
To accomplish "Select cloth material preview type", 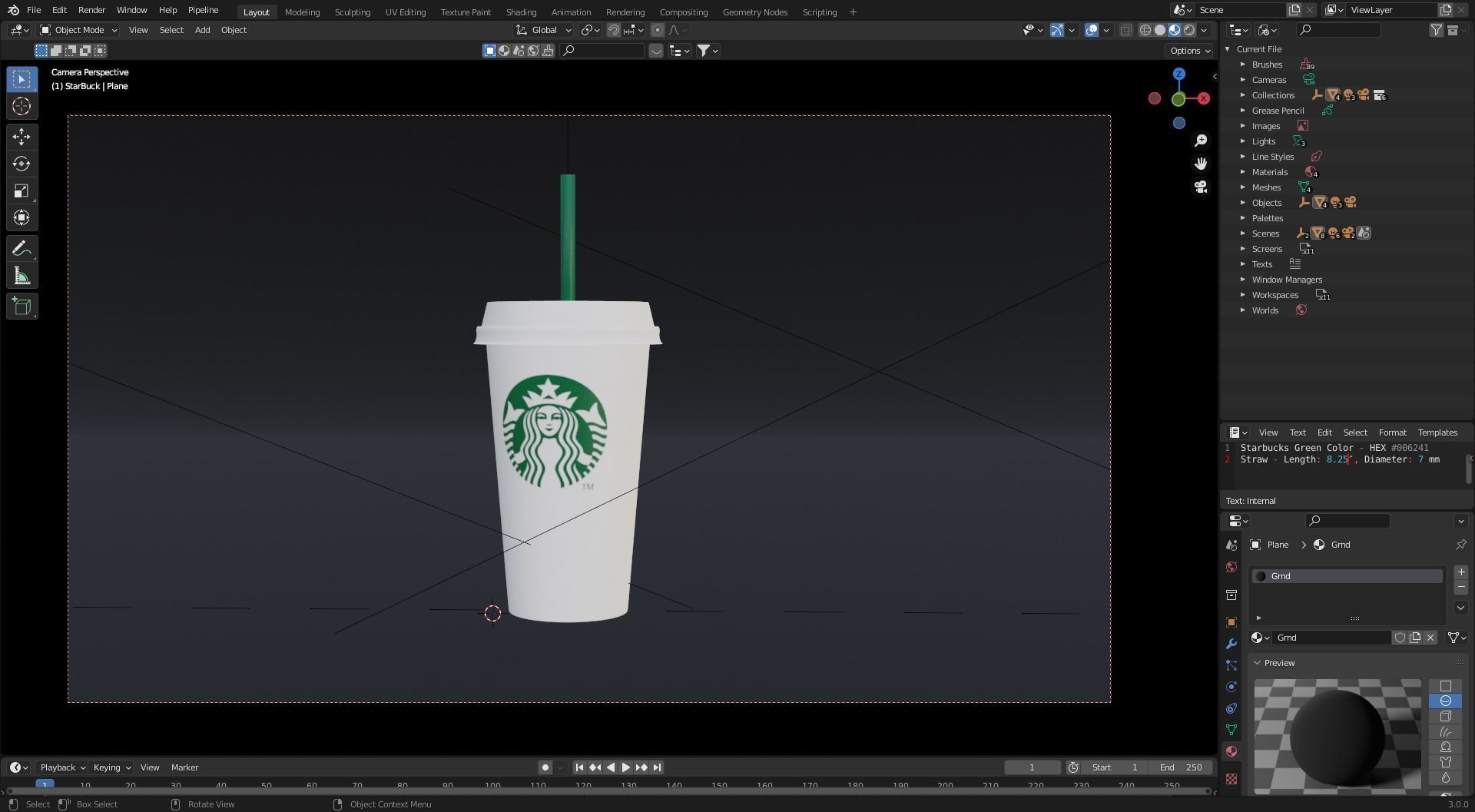I will [1445, 763].
